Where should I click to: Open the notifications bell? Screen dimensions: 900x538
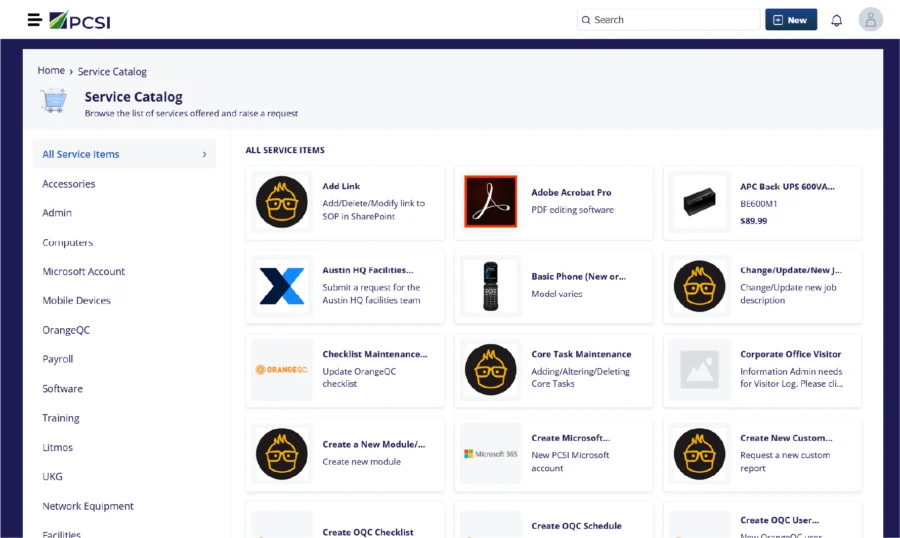pyautogui.click(x=836, y=20)
